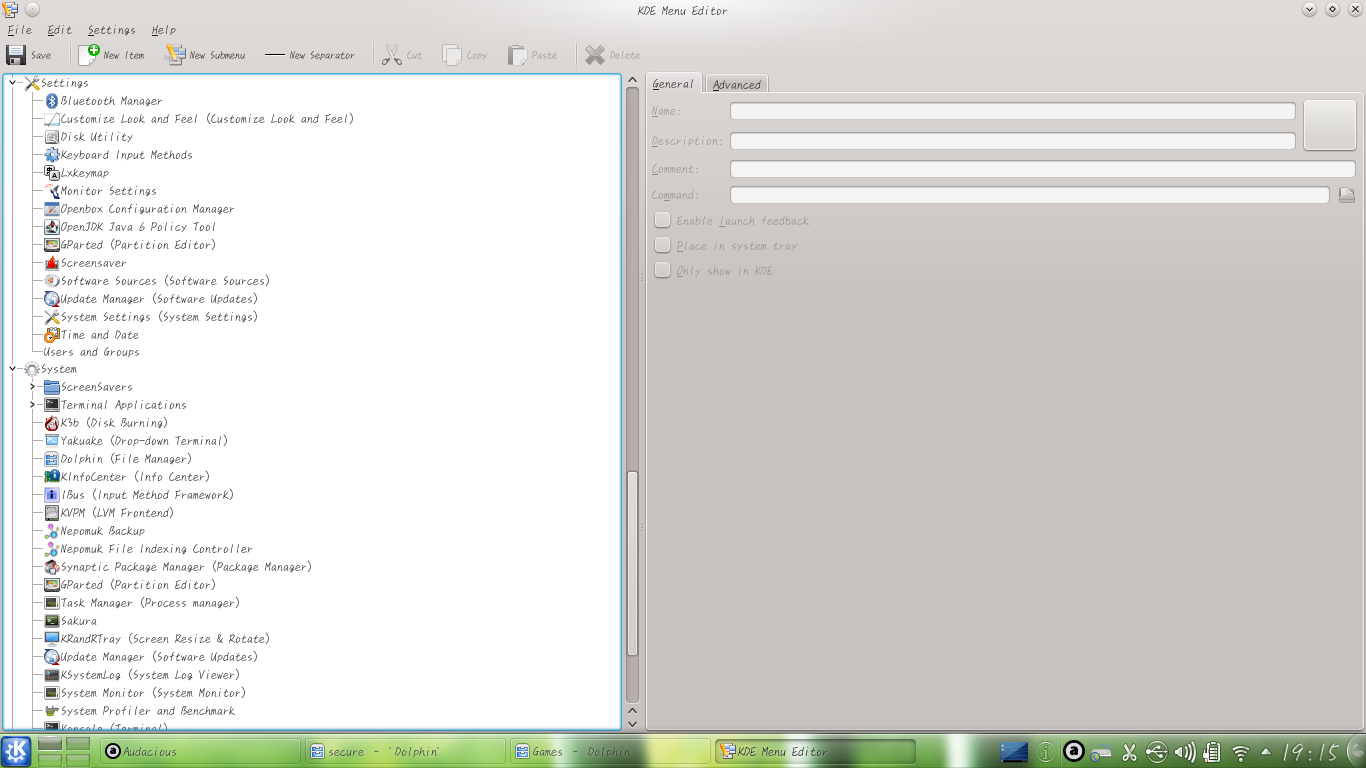The width and height of the screenshot is (1366, 768).
Task: Click the Cut scissors toolbar icon
Action: coord(392,55)
